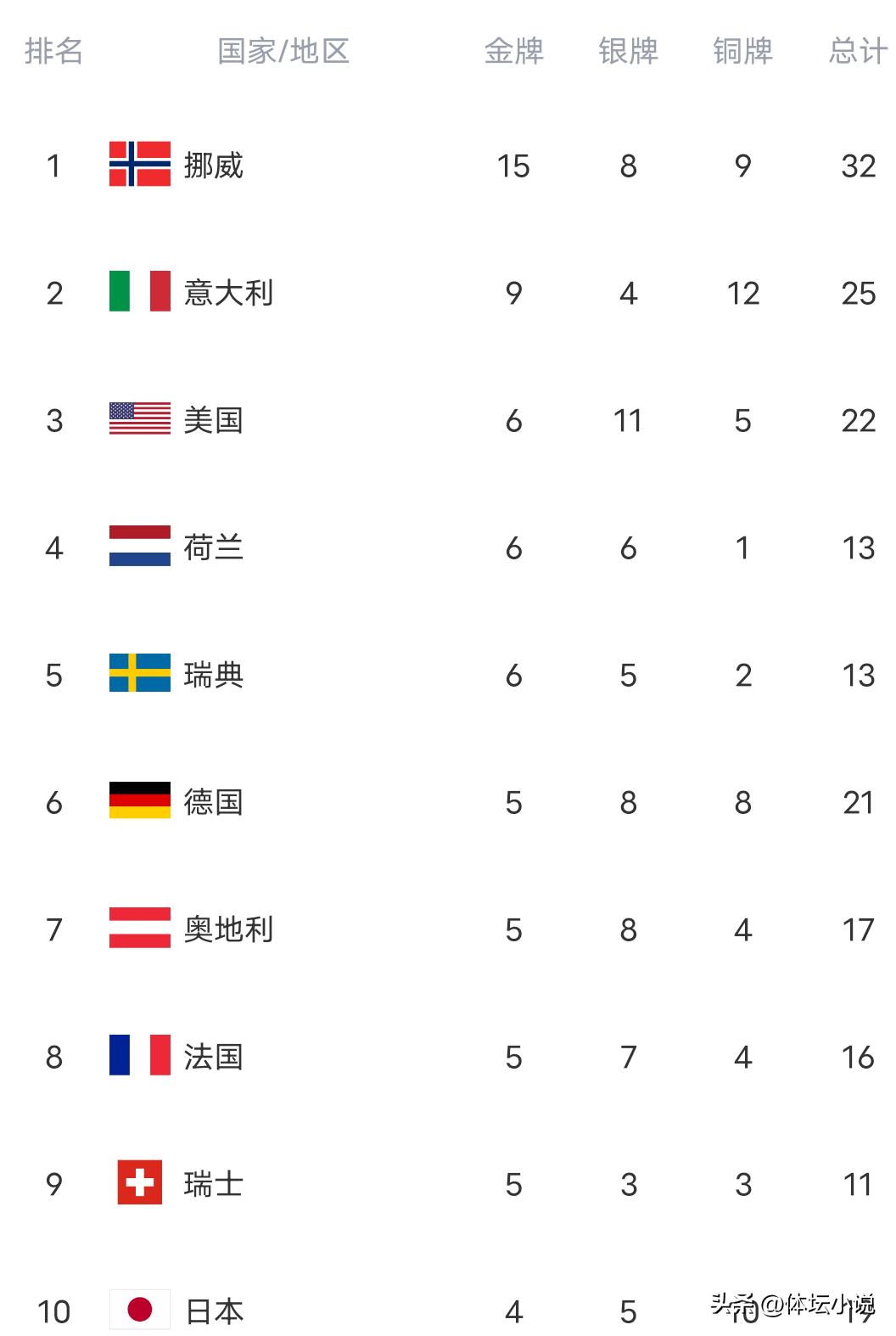The width and height of the screenshot is (896, 1336).
Task: Click the Switzerland flag icon
Action: (140, 1182)
